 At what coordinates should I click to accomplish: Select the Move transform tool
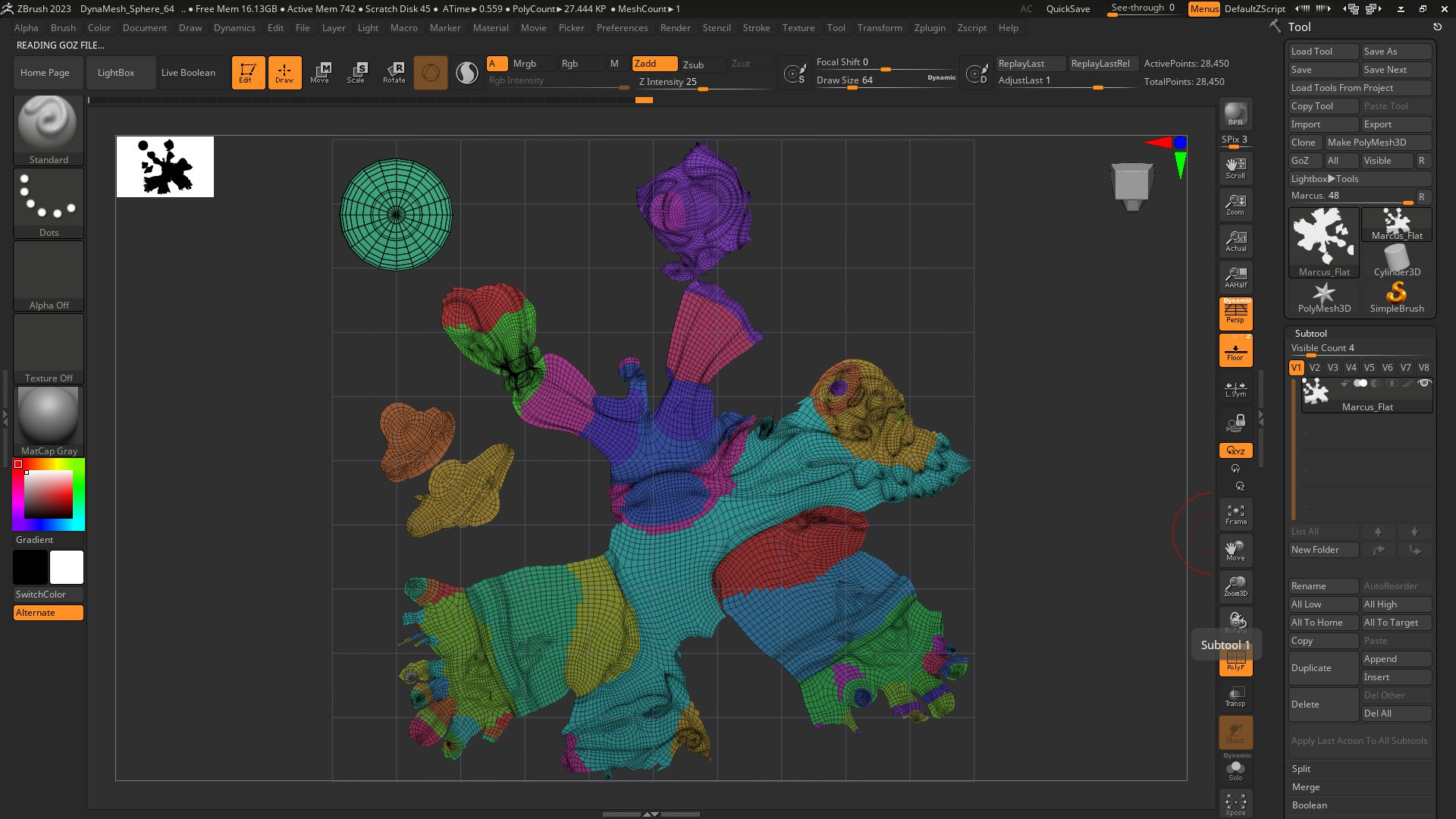pos(320,73)
